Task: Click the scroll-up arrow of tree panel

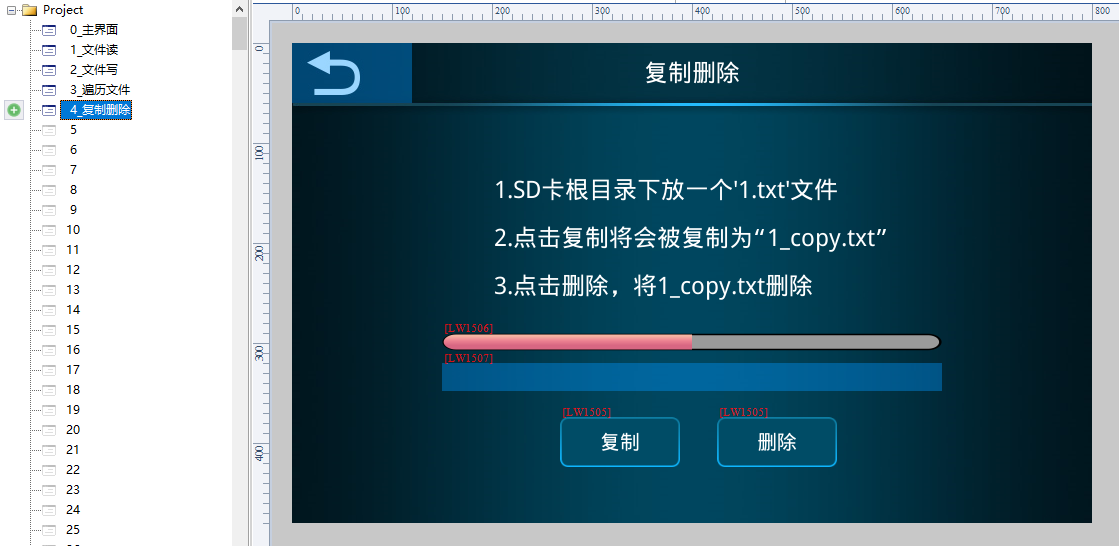Action: (239, 9)
